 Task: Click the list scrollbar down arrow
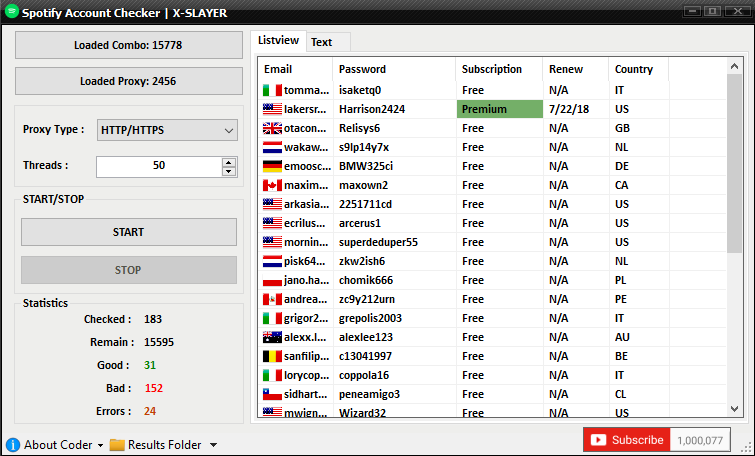pos(734,409)
